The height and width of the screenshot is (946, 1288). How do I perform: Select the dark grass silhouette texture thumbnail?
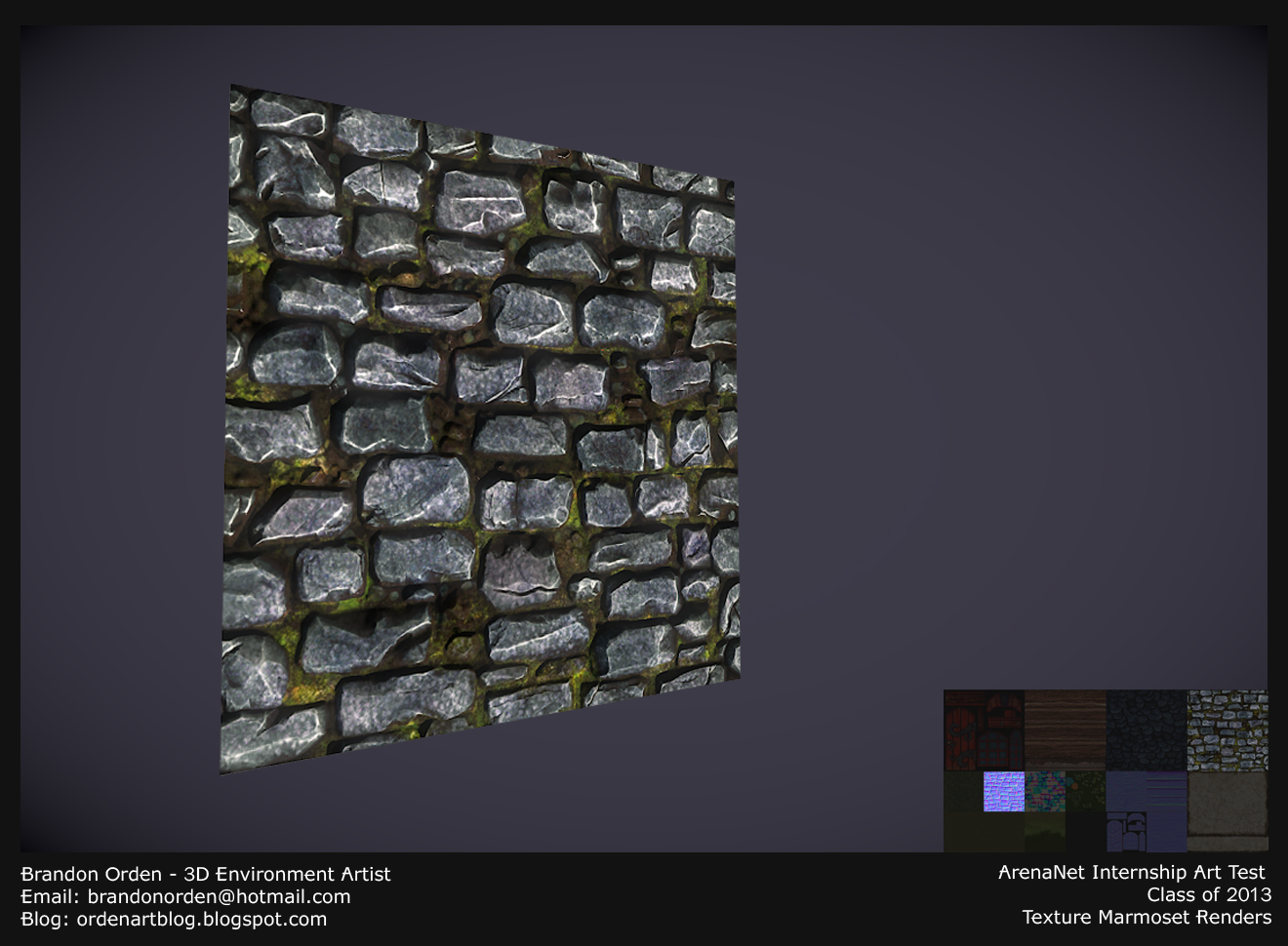coord(1045,834)
